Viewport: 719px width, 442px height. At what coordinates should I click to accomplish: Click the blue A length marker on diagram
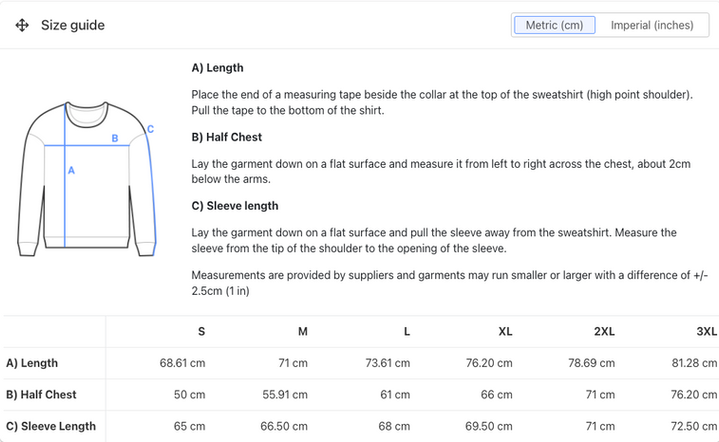click(71, 171)
